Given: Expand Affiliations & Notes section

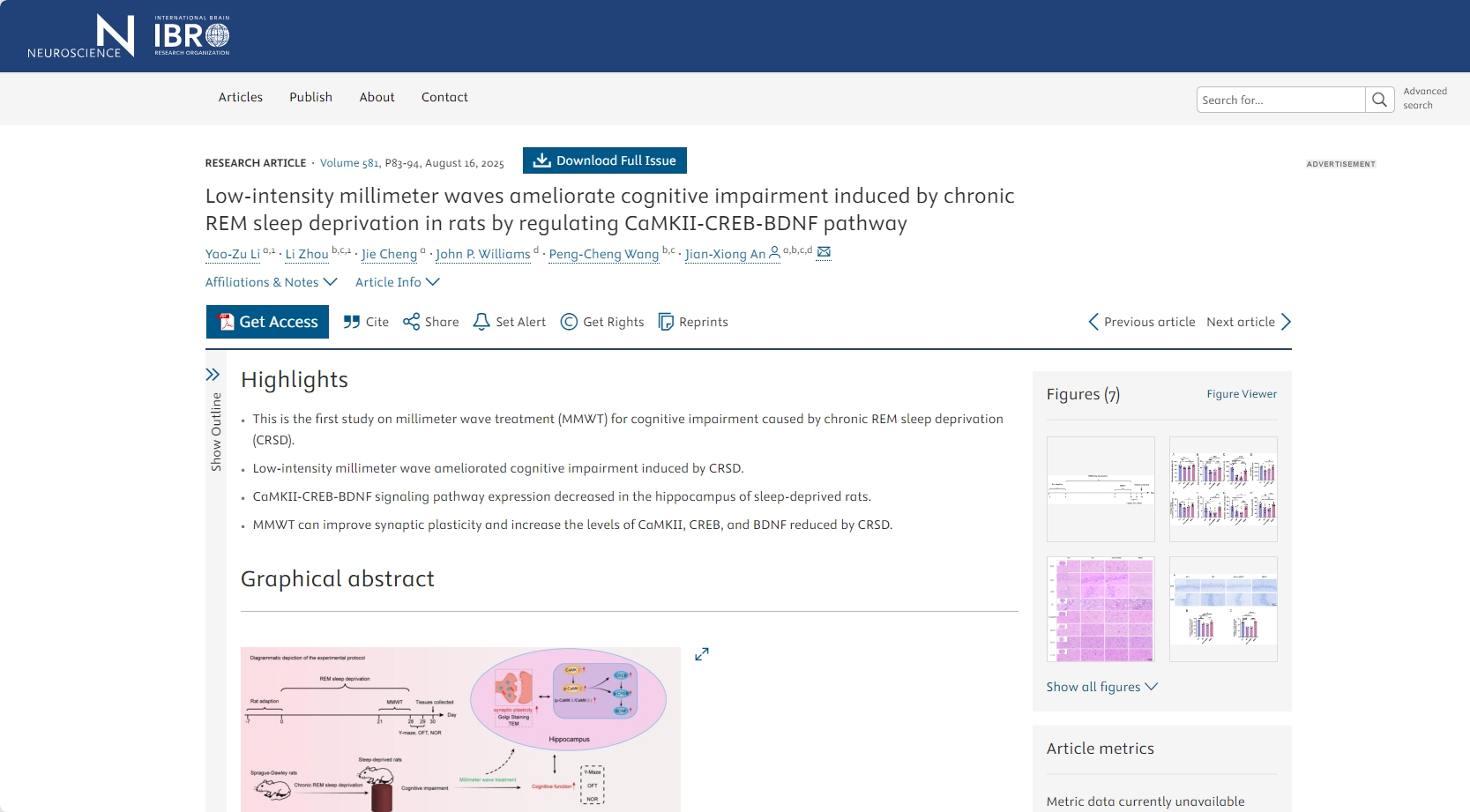Looking at the screenshot, I should [271, 282].
